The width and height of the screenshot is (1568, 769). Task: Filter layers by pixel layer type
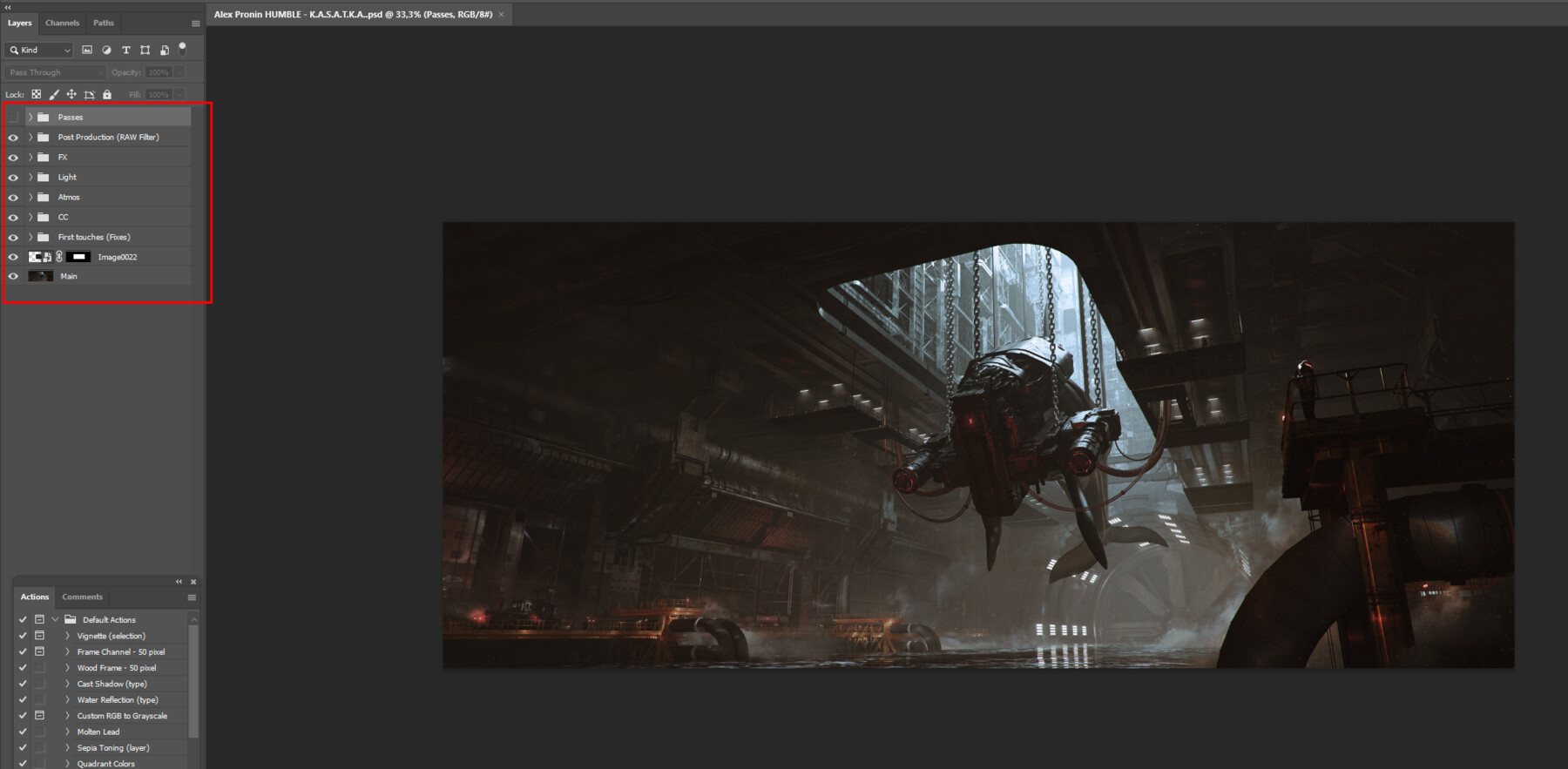[x=87, y=51]
